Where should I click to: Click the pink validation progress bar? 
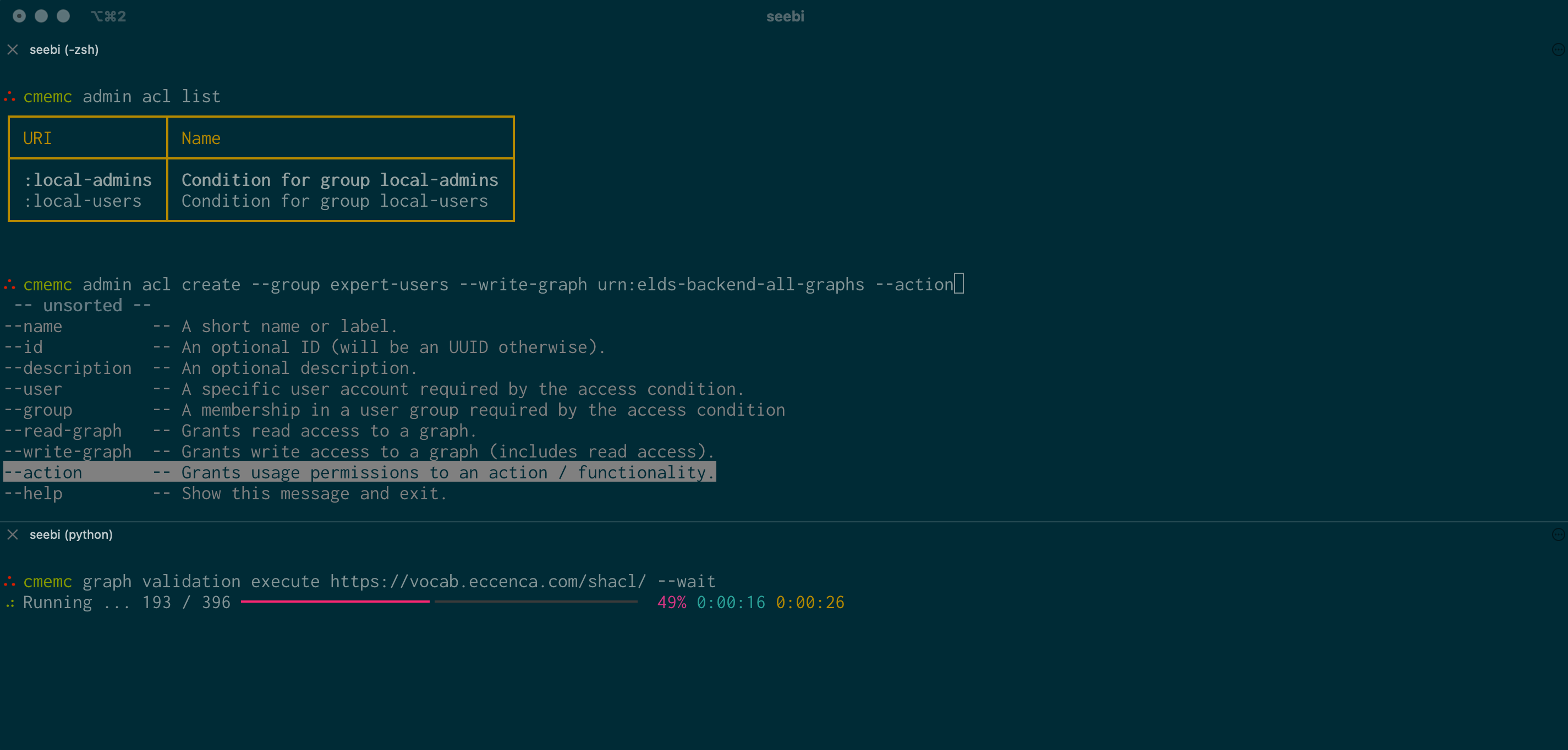pos(335,602)
